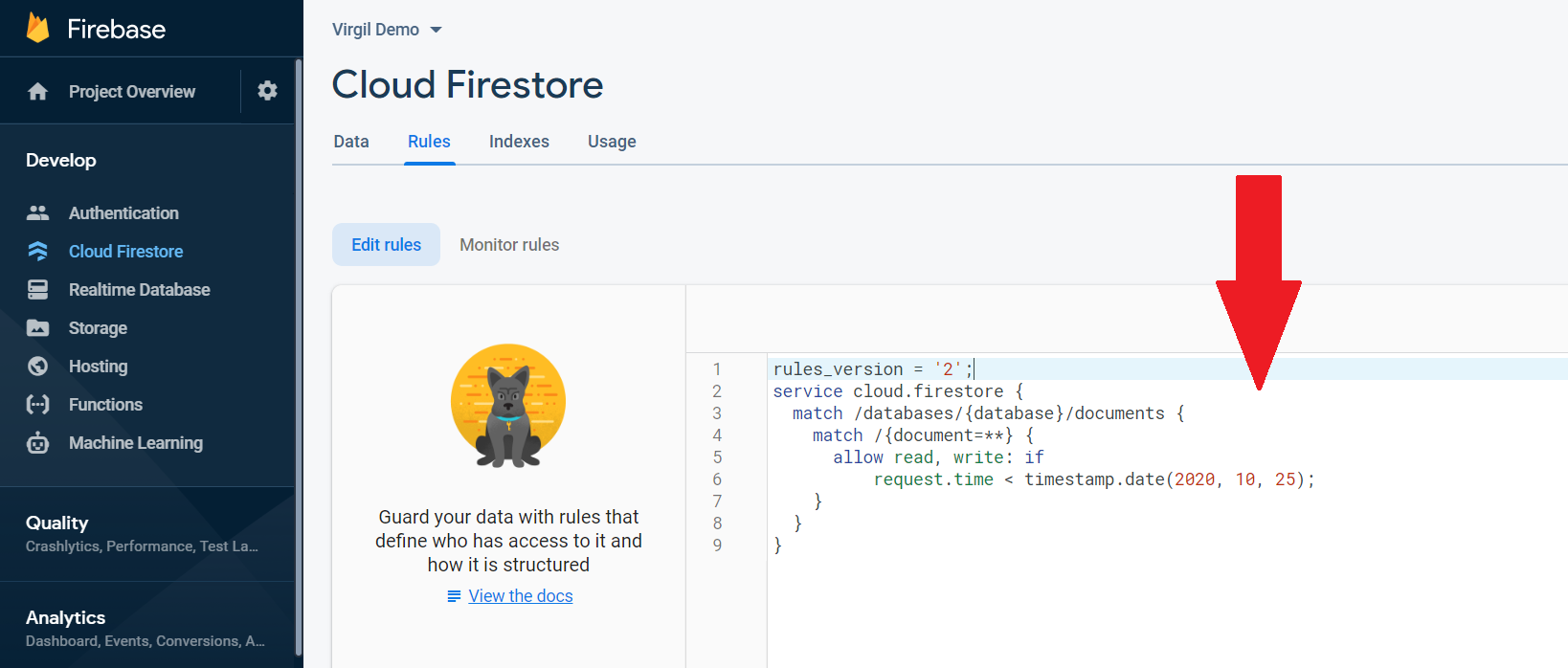Image resolution: width=1568 pixels, height=668 pixels.
Task: Switch to the Data tab
Action: click(x=351, y=142)
